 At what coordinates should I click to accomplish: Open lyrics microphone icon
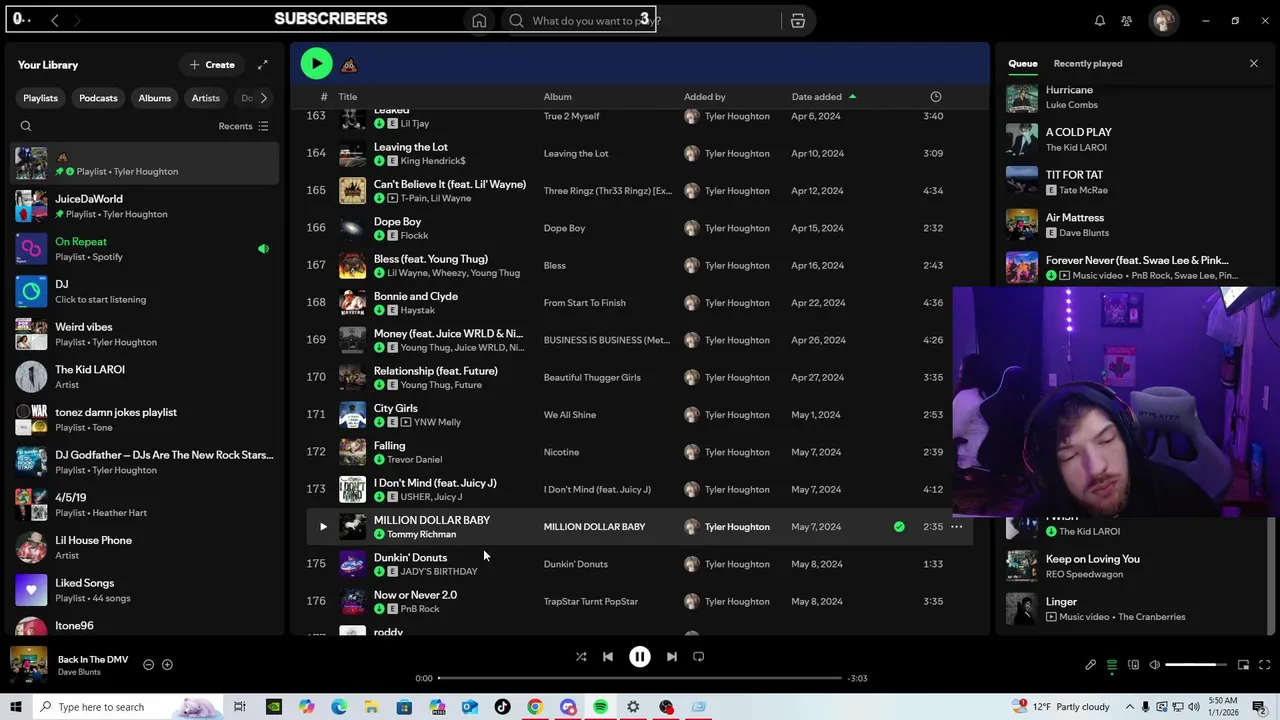tap(1091, 665)
